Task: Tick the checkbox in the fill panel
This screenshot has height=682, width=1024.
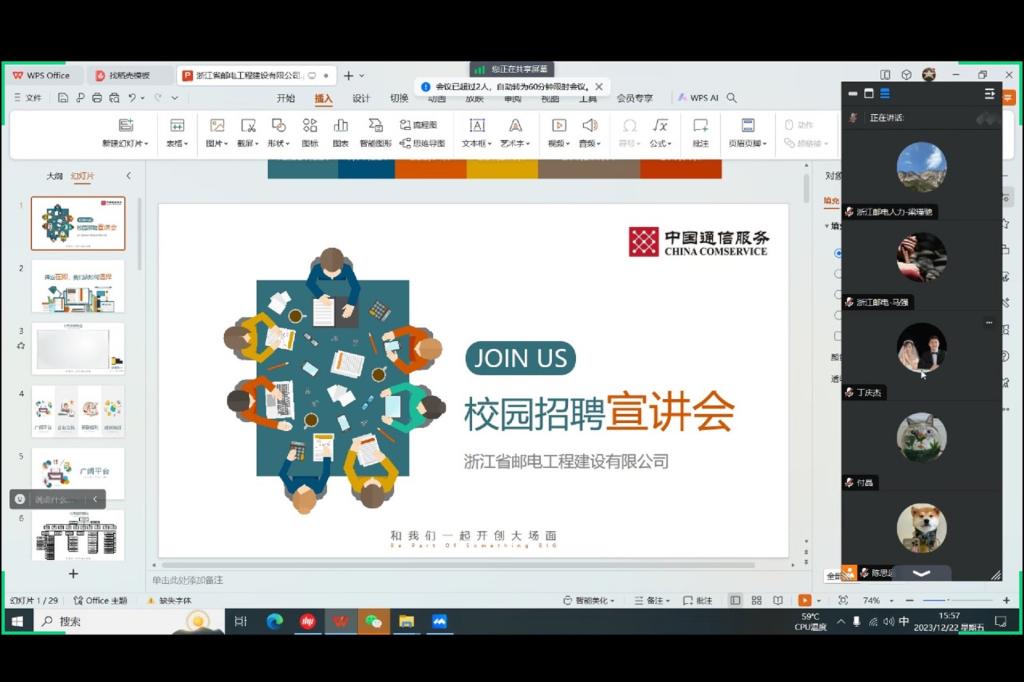Action: [838, 336]
